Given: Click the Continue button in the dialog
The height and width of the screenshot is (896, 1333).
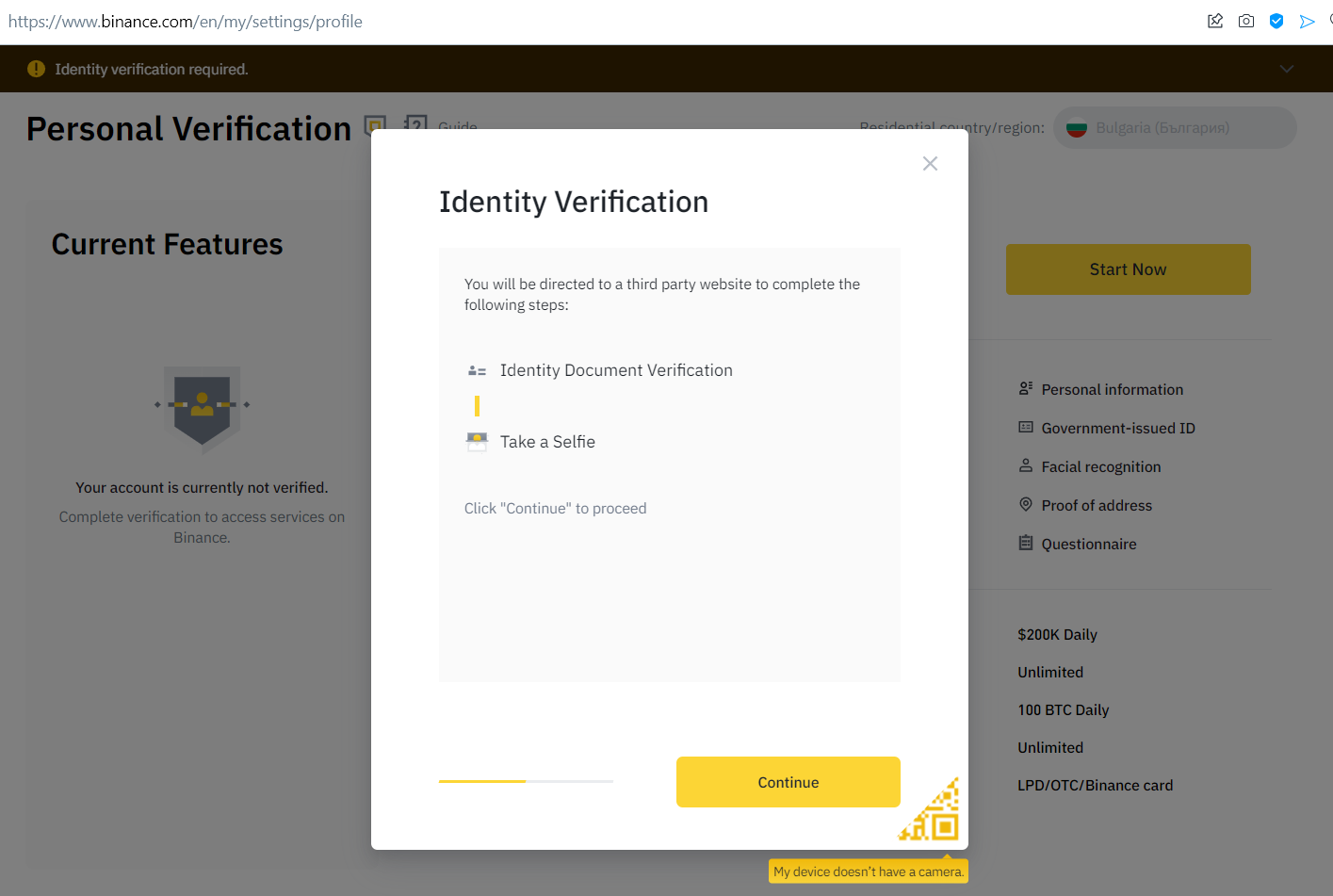Looking at the screenshot, I should click(x=788, y=782).
